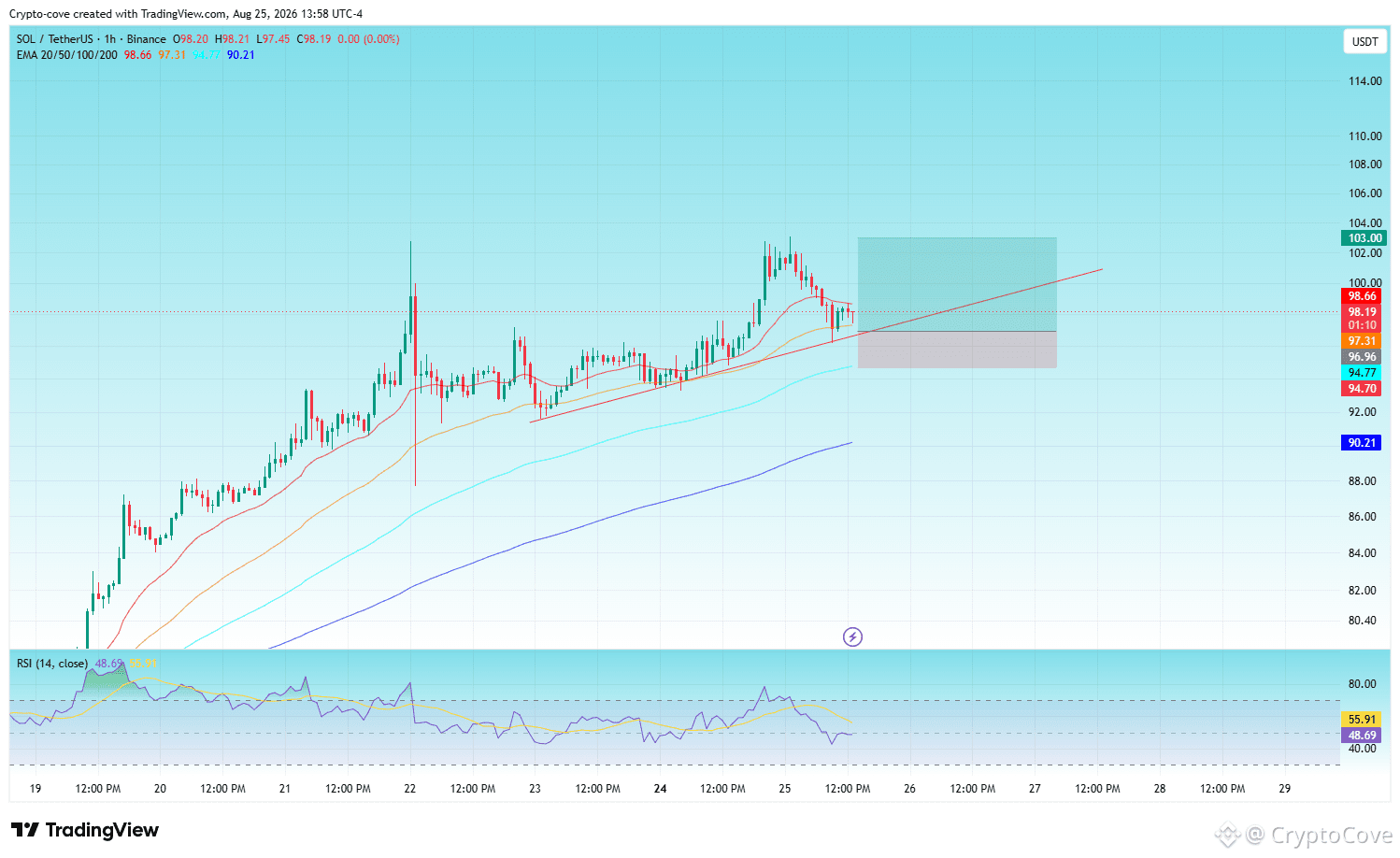Click date 26 on the time axis
The height and width of the screenshot is (858, 1400).
tap(909, 789)
